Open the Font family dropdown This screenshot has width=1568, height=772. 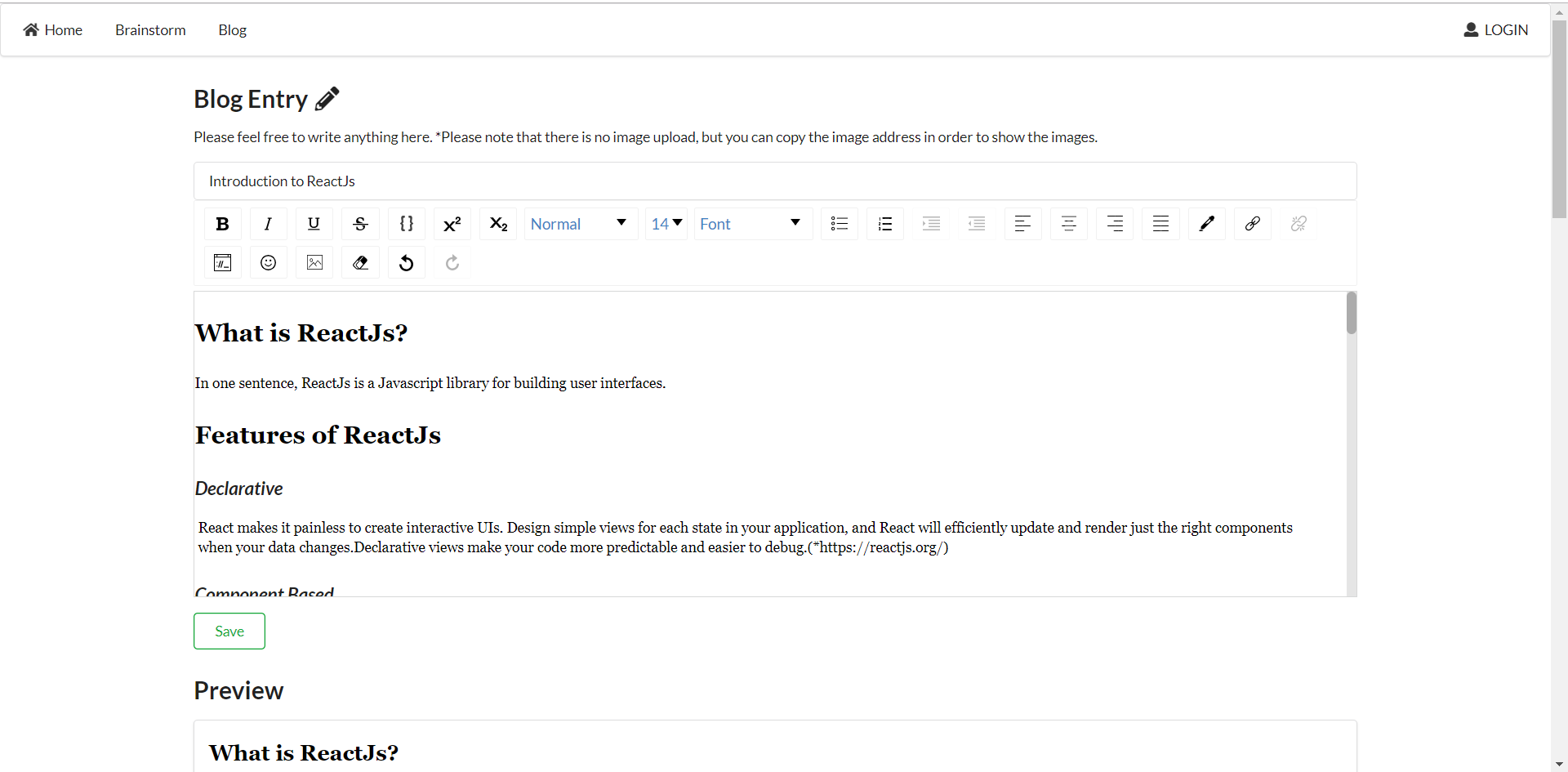(x=753, y=224)
